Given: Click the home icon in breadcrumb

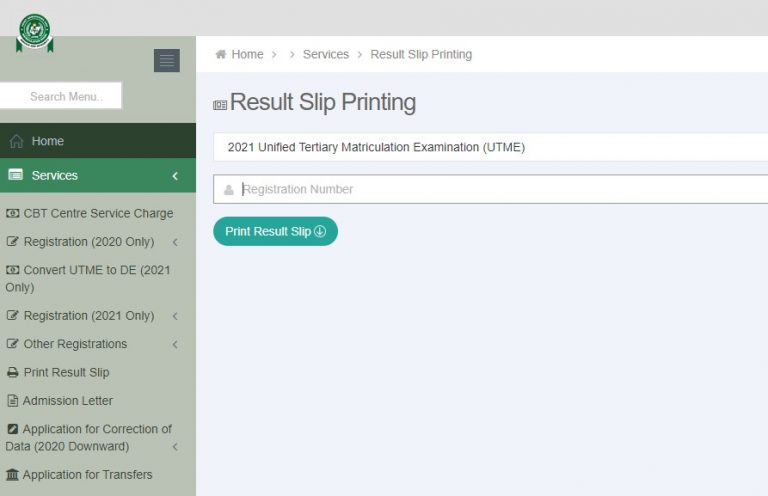Looking at the screenshot, I should click(221, 54).
